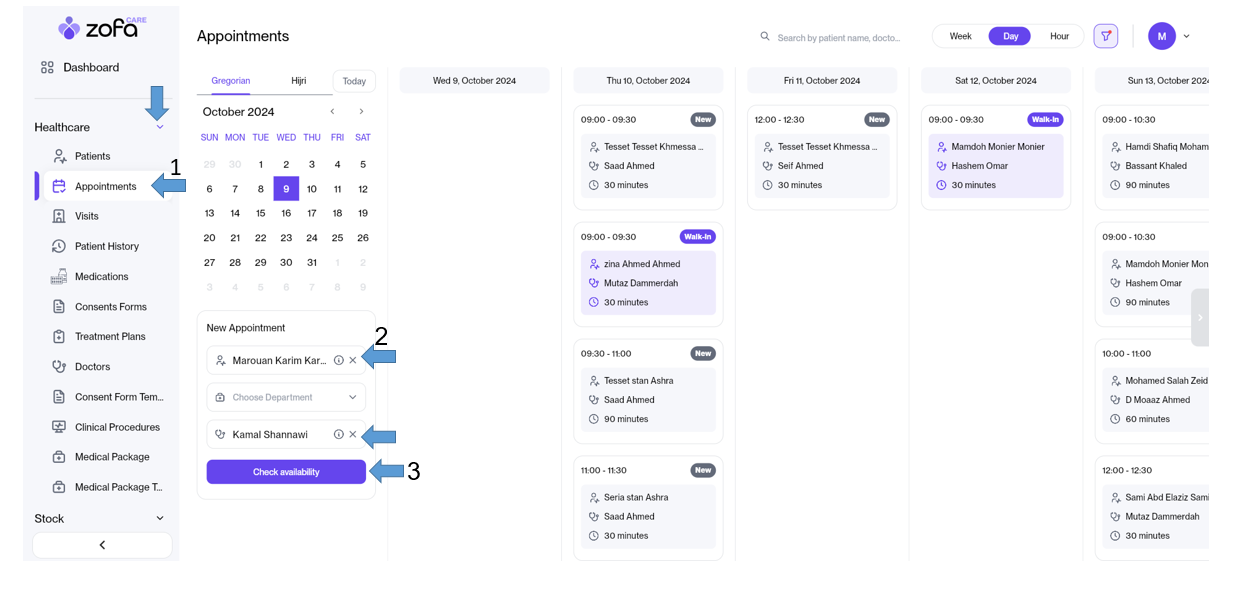The height and width of the screenshot is (605, 1237).
Task: Expand the Stock sidebar section
Action: tap(160, 518)
